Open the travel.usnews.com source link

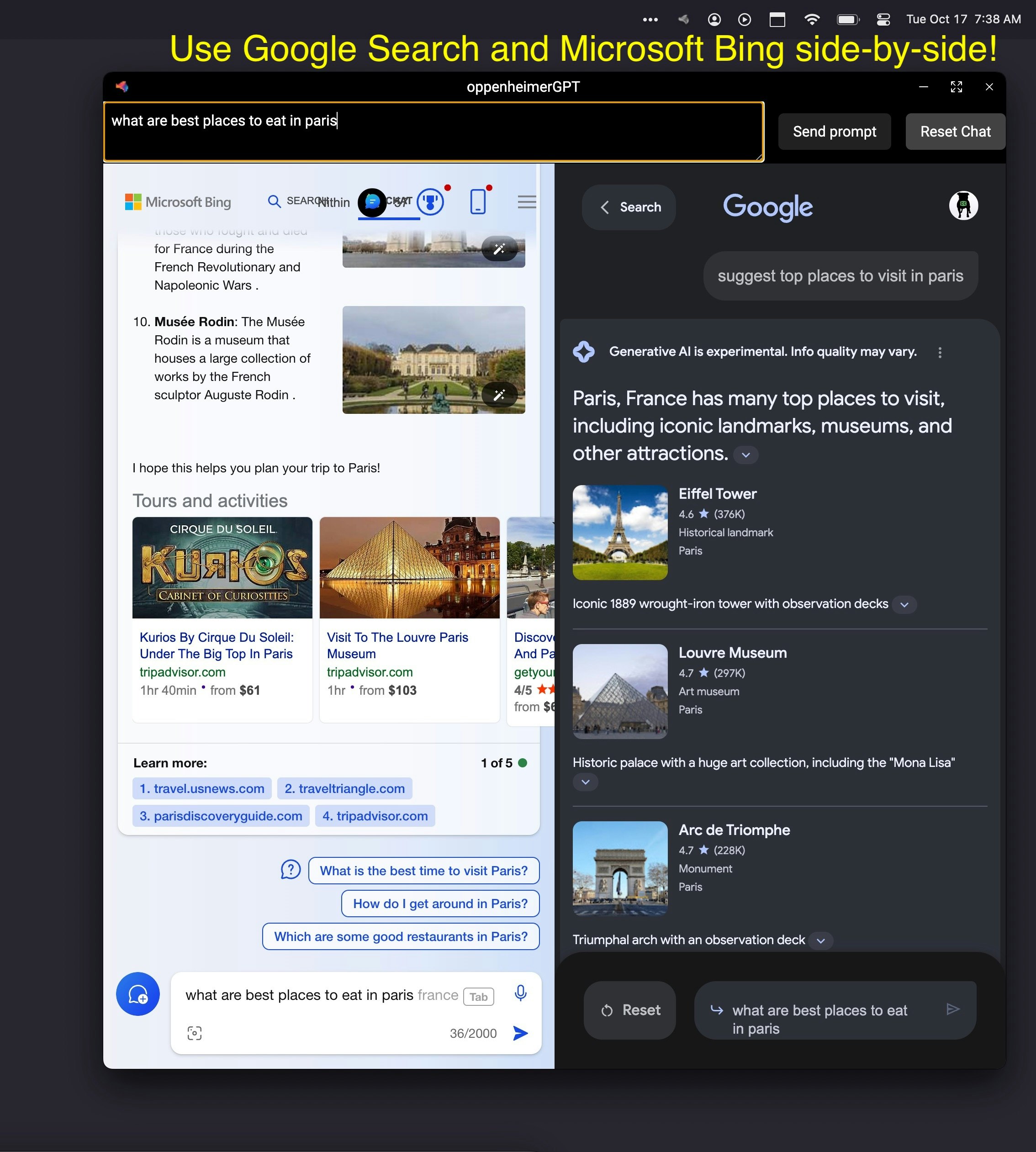click(202, 788)
